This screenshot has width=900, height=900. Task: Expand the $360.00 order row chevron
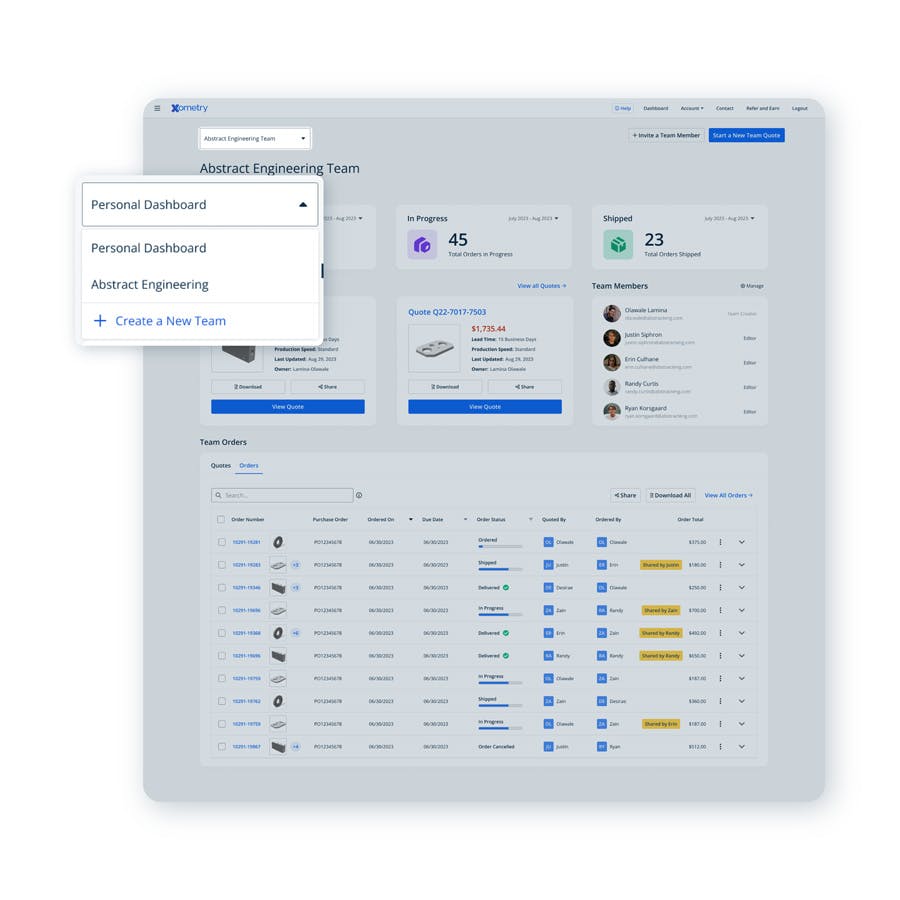[742, 701]
